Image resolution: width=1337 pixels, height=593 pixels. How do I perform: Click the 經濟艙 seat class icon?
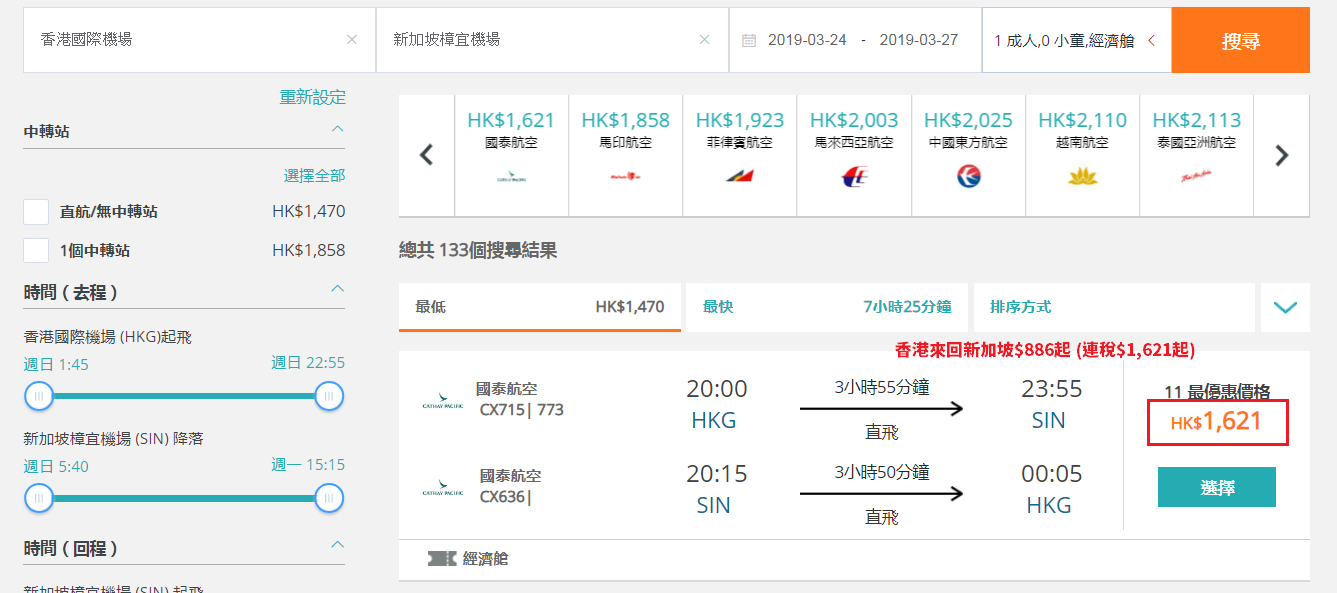[442, 559]
